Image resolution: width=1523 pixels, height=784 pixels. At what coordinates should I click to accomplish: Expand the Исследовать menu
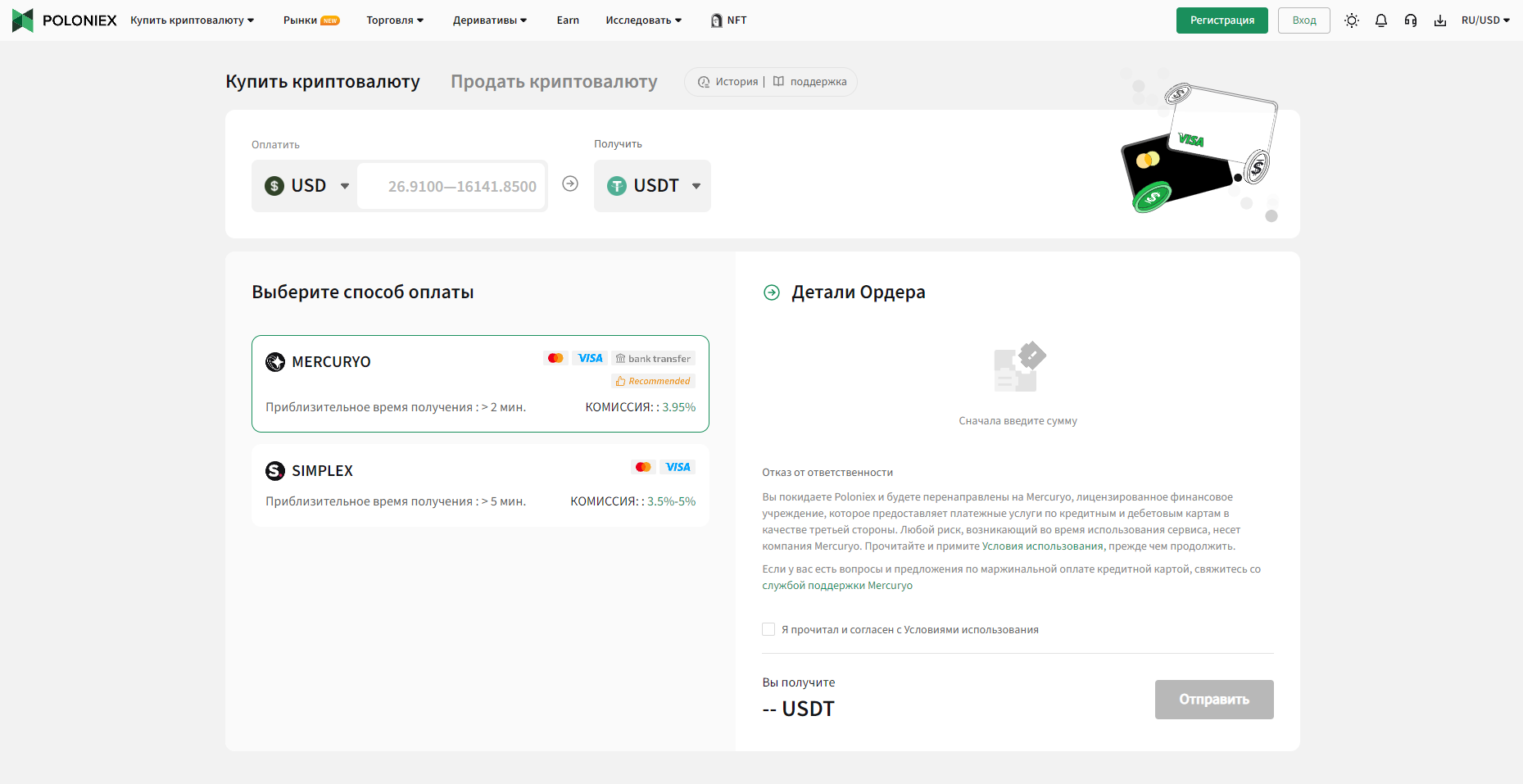coord(644,20)
